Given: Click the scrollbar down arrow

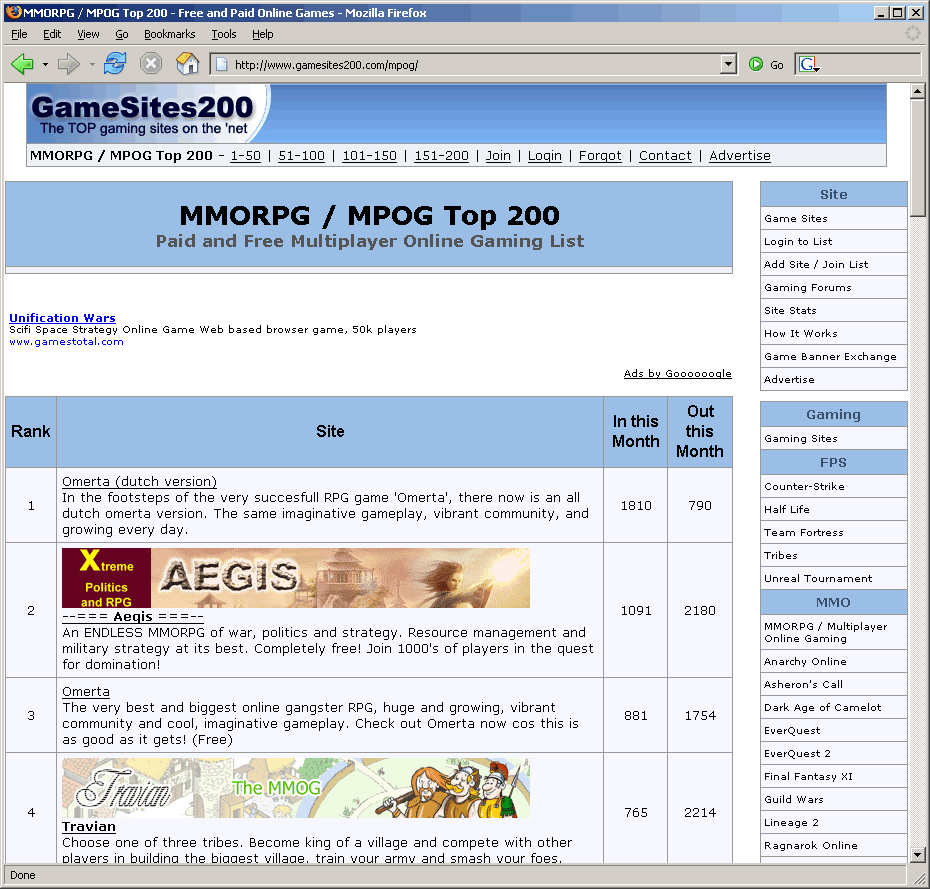Looking at the screenshot, I should tap(917, 855).
